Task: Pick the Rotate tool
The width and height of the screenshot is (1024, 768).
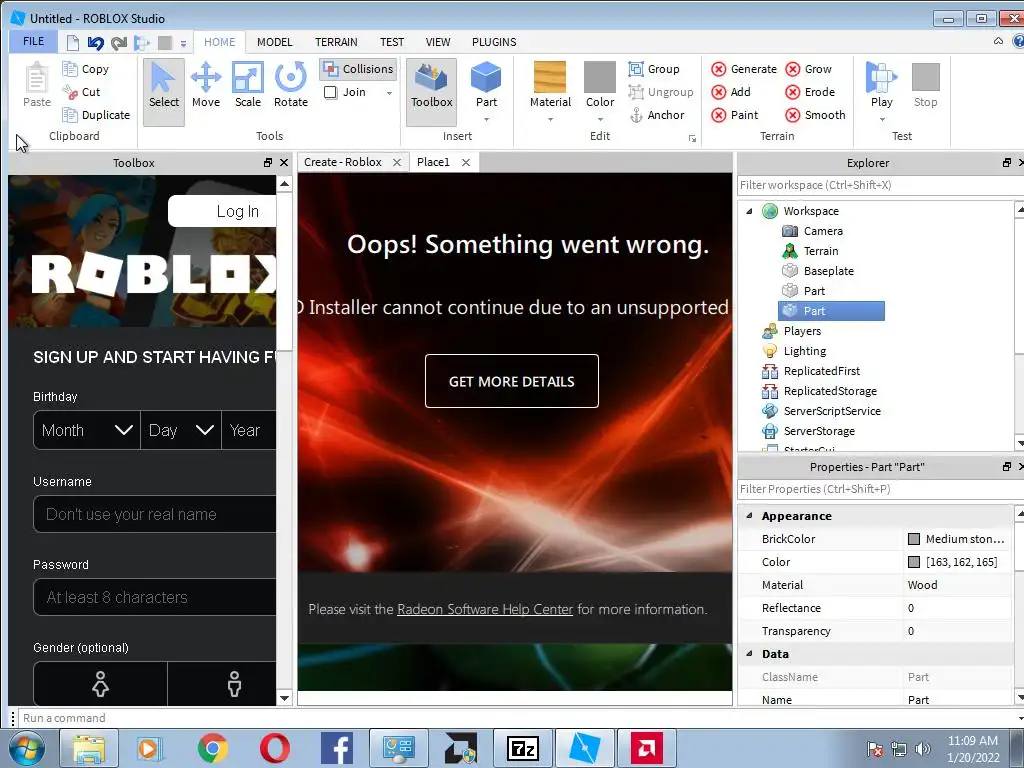Action: click(291, 85)
